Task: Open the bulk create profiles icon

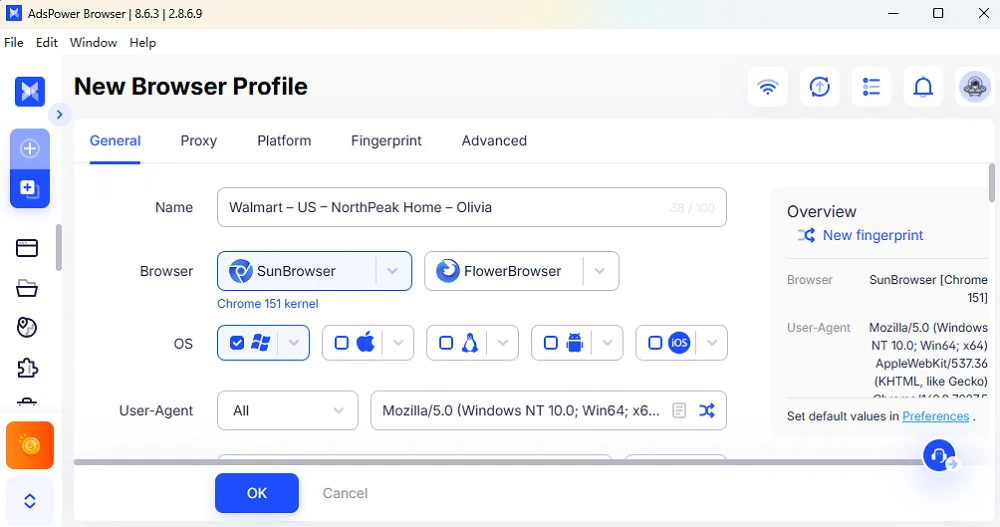Action: click(30, 188)
